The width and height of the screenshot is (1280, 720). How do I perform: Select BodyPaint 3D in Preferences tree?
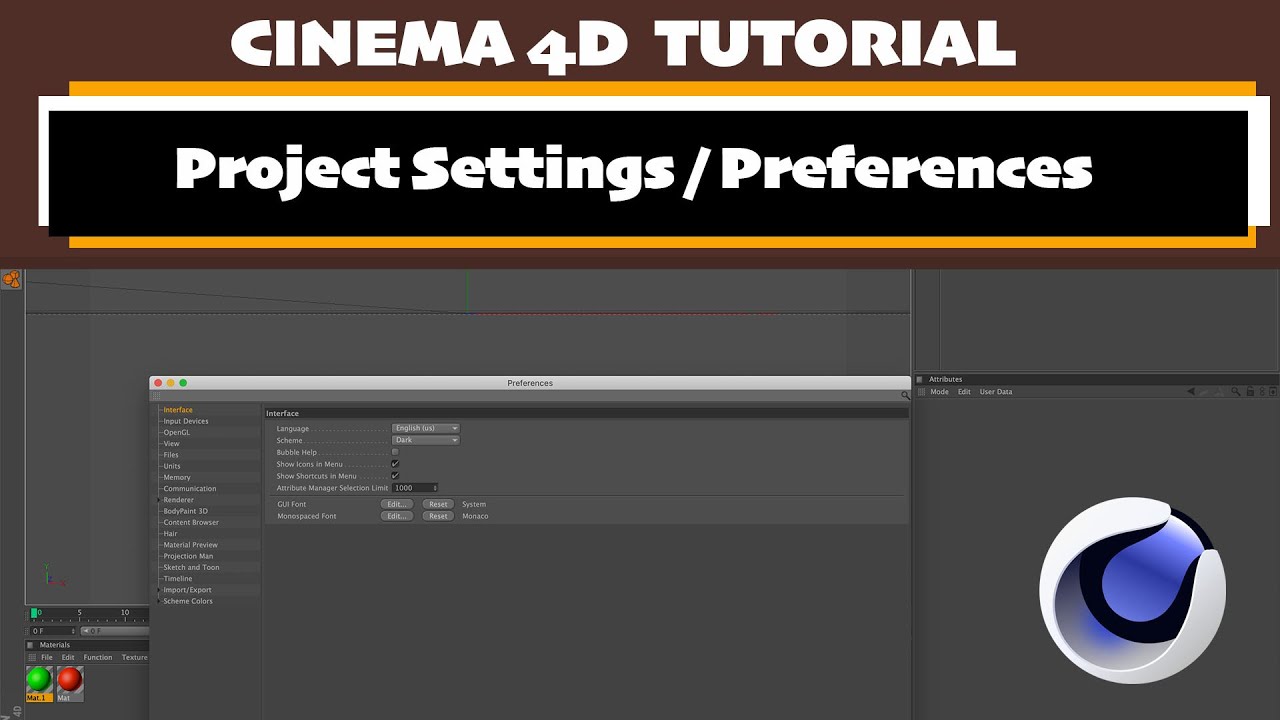(186, 511)
